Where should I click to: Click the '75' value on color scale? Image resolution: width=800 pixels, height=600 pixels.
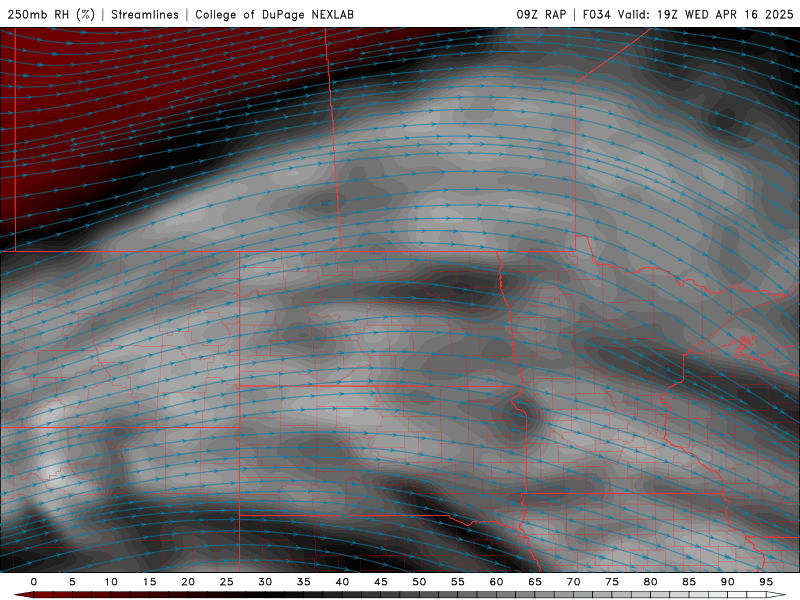(612, 582)
